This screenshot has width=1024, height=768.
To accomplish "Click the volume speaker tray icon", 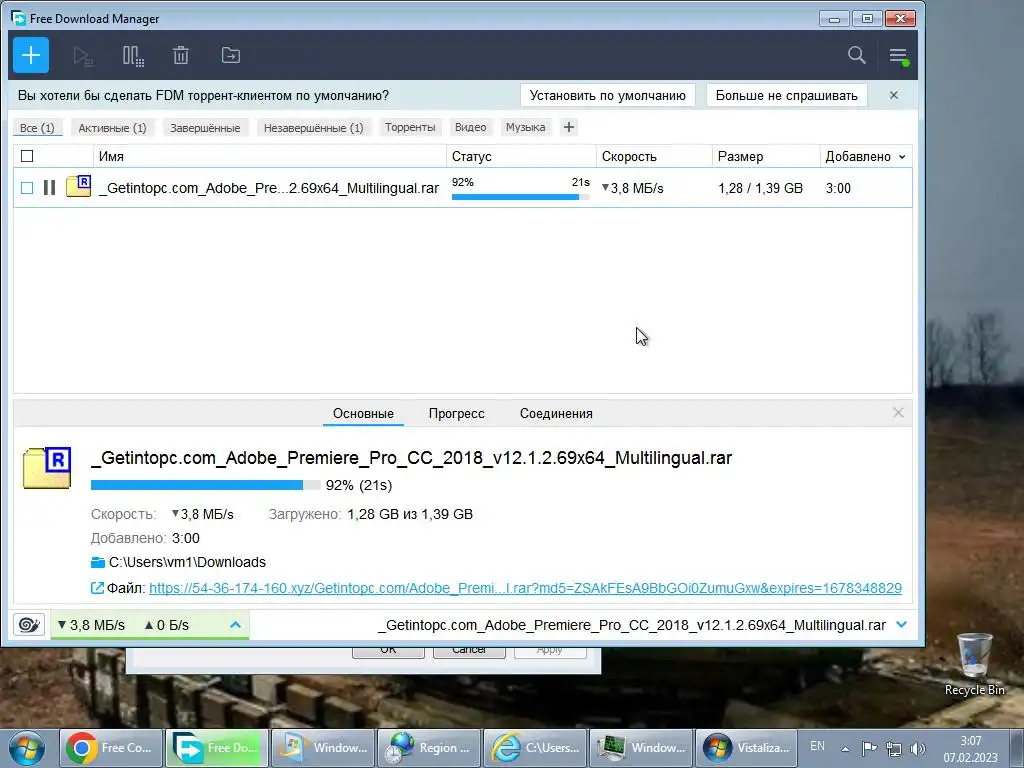I will pos(918,748).
